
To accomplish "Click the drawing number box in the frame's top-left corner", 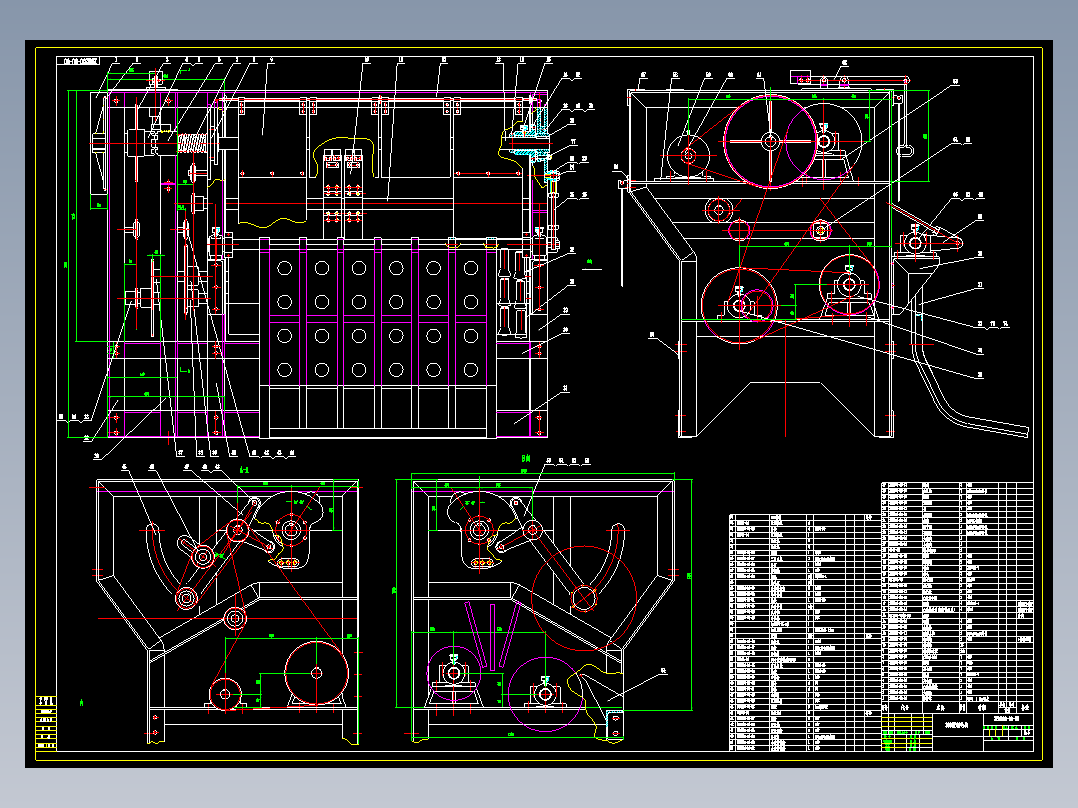I will coord(78,61).
